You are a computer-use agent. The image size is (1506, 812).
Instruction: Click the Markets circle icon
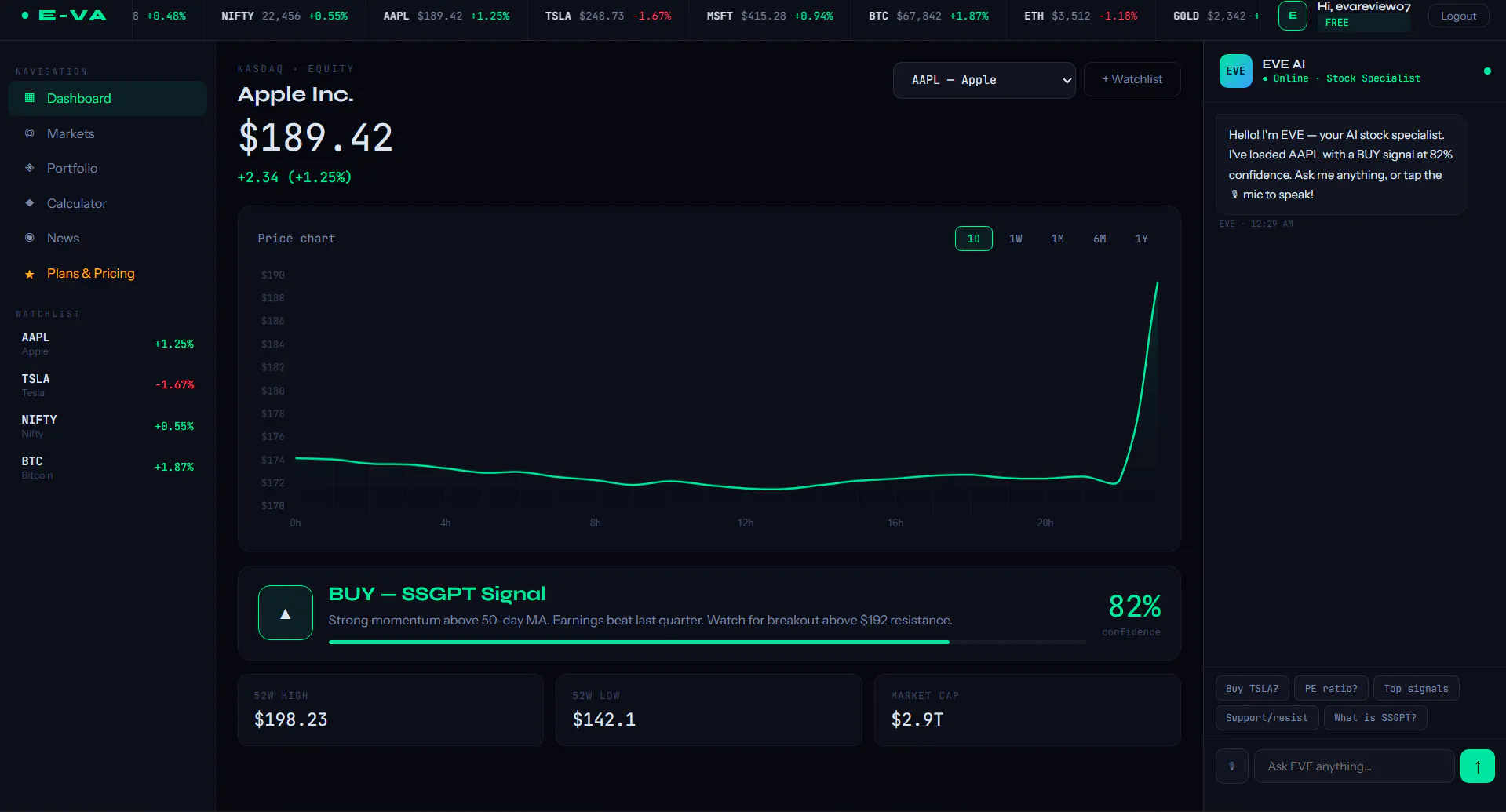[30, 133]
